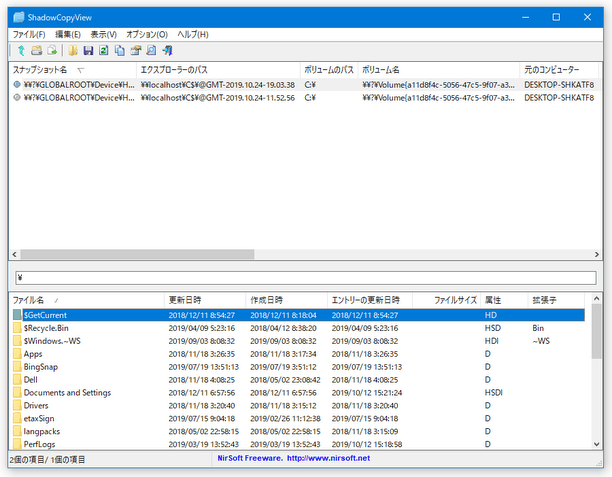The height and width of the screenshot is (477, 612).
Task: Open the 表示(V) menu
Action: point(103,34)
